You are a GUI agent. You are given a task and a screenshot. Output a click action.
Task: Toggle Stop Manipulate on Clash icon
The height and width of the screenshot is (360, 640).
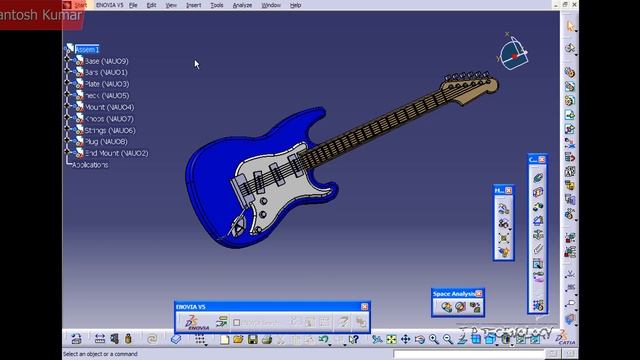click(504, 252)
